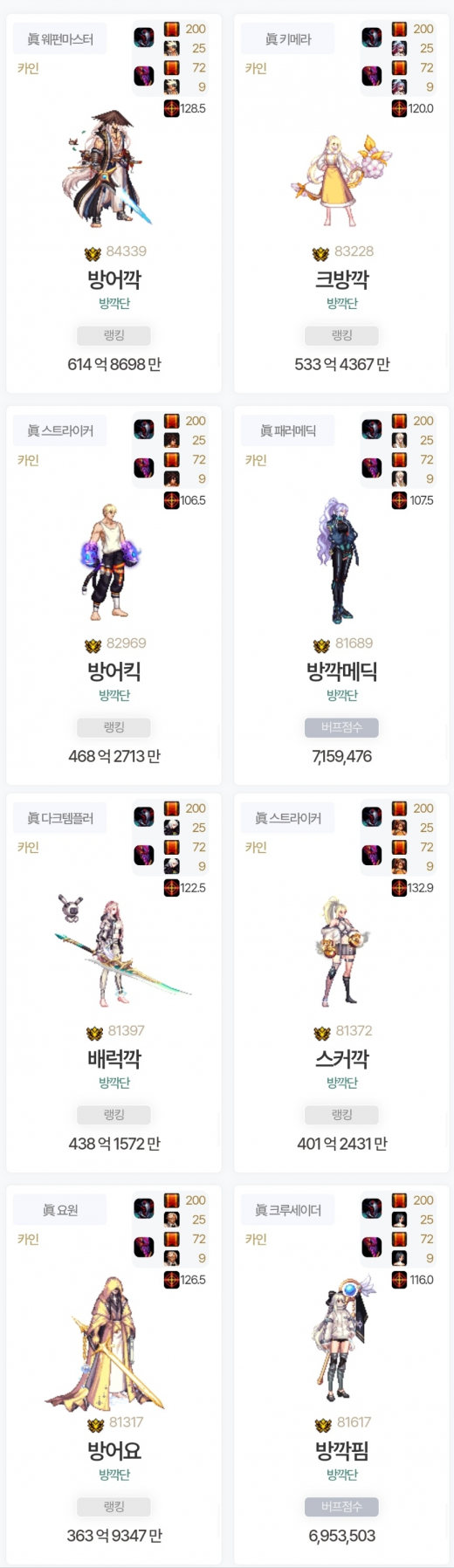This screenshot has width=454, height=1568.
Task: Click the purple creature icon on 방어요 card
Action: pyautogui.click(x=144, y=1248)
